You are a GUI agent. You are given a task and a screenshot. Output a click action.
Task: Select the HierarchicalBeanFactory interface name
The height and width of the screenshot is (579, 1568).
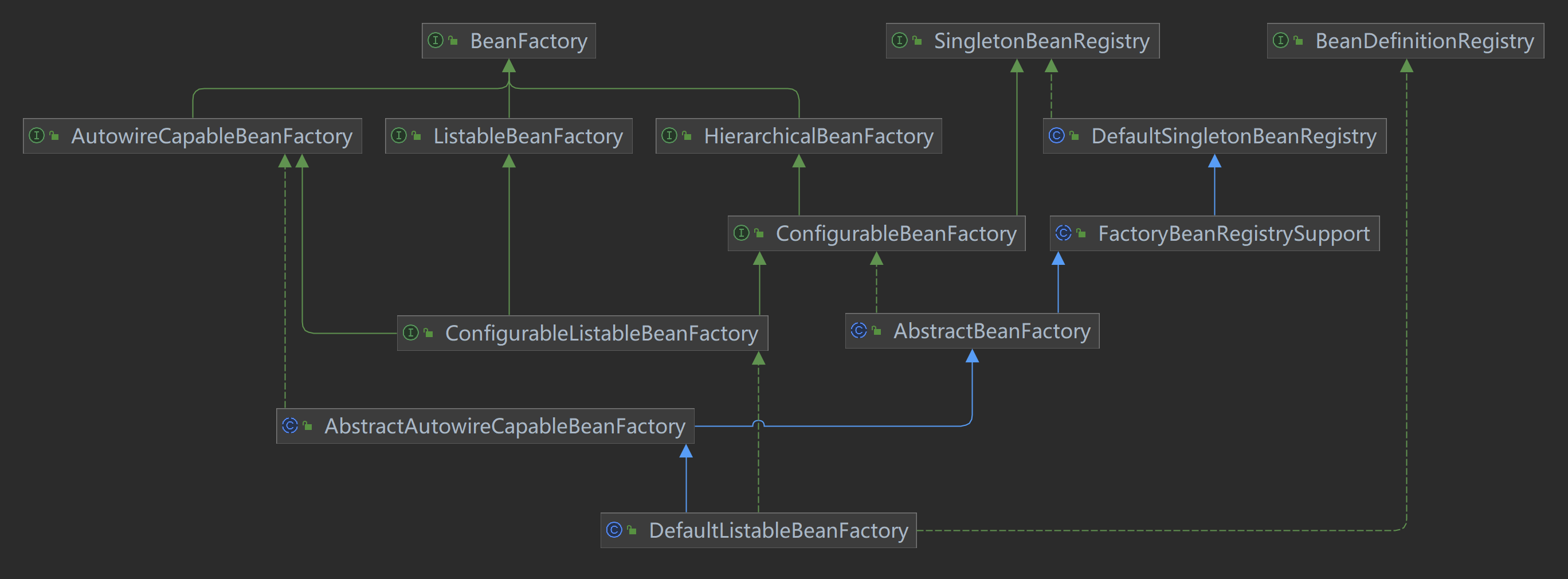click(818, 136)
